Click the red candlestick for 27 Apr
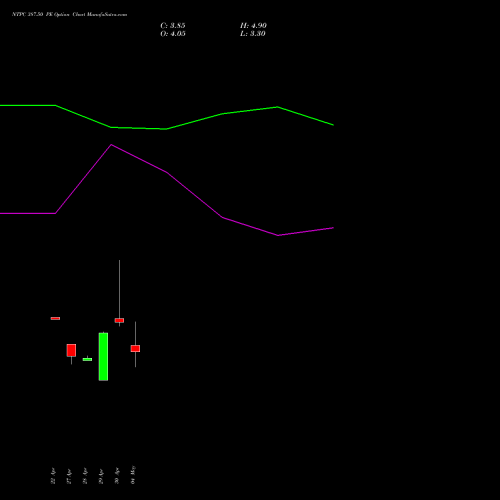Image resolution: width=500 pixels, height=500 pixels. [x=71, y=350]
